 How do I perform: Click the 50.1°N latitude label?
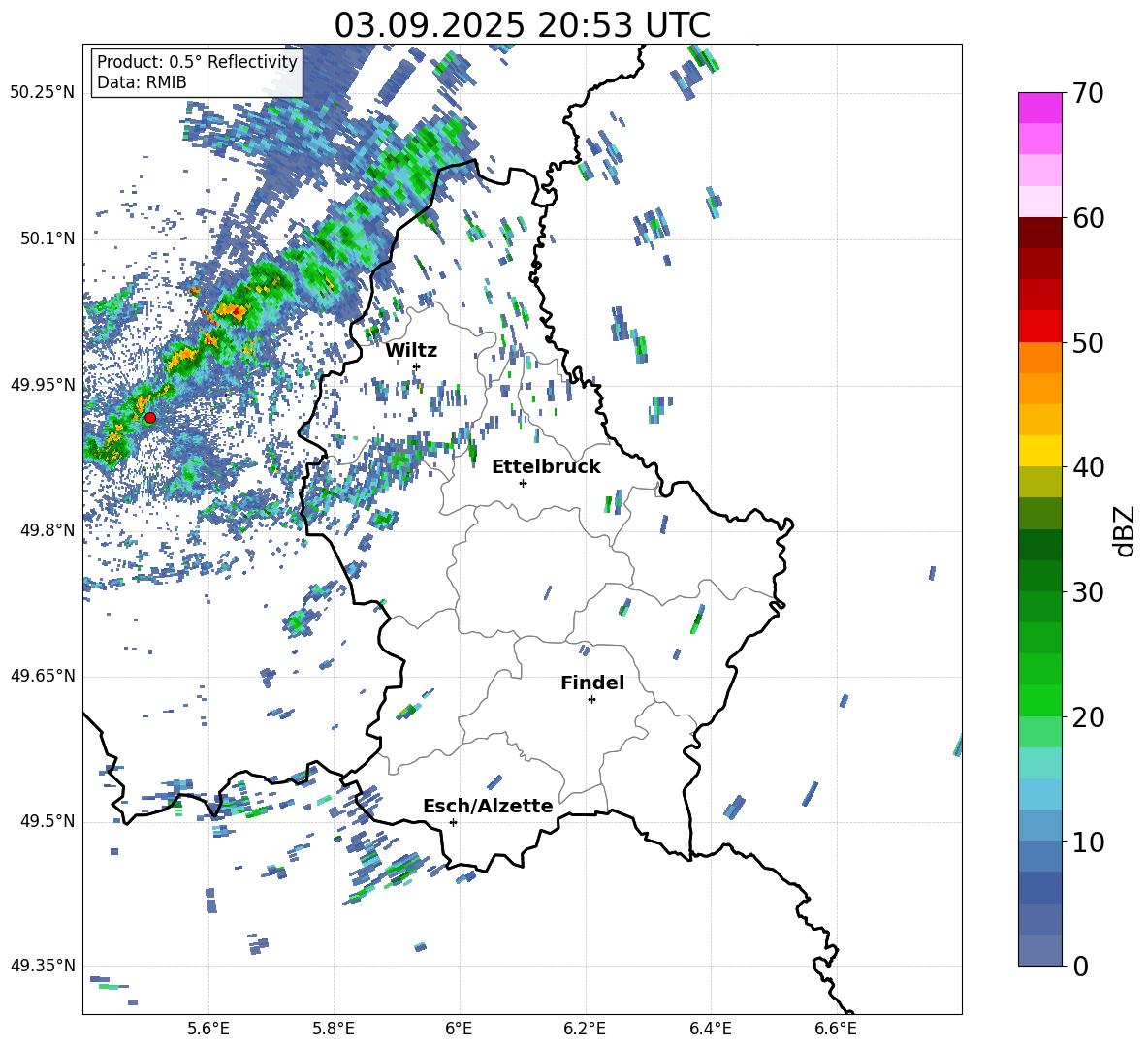tap(47, 238)
